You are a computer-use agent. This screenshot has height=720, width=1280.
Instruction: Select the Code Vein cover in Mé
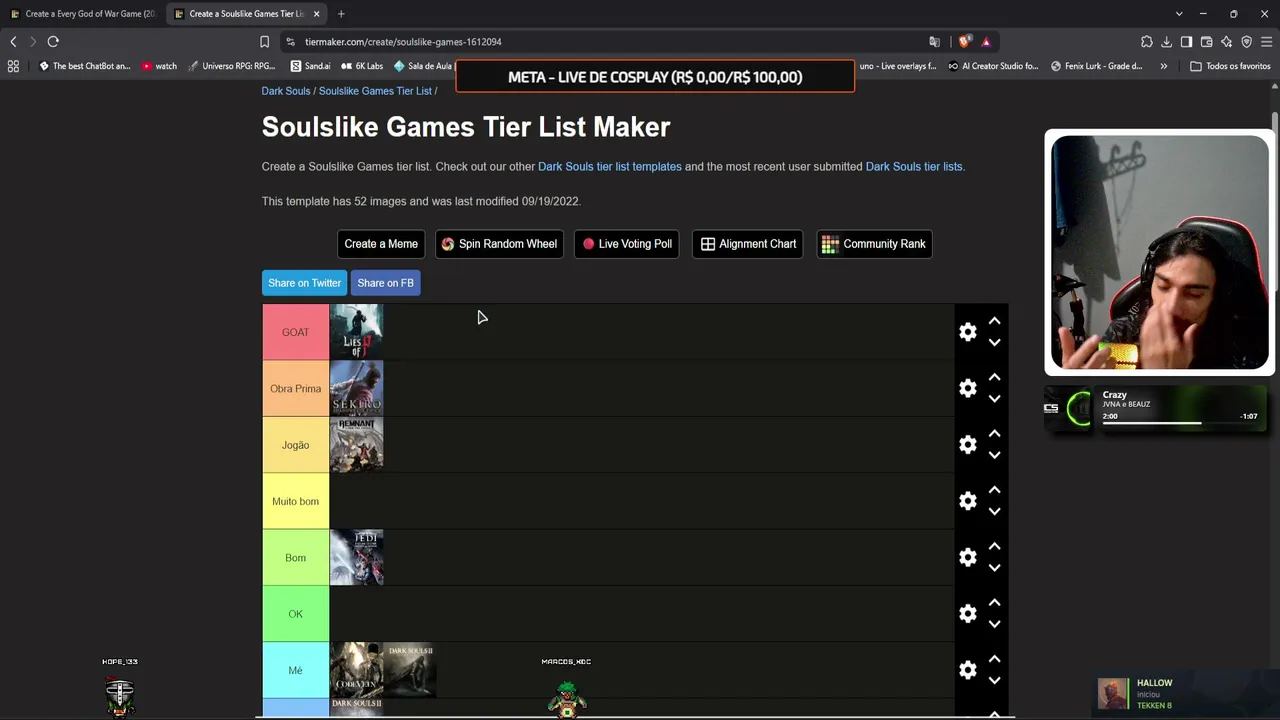[356, 670]
